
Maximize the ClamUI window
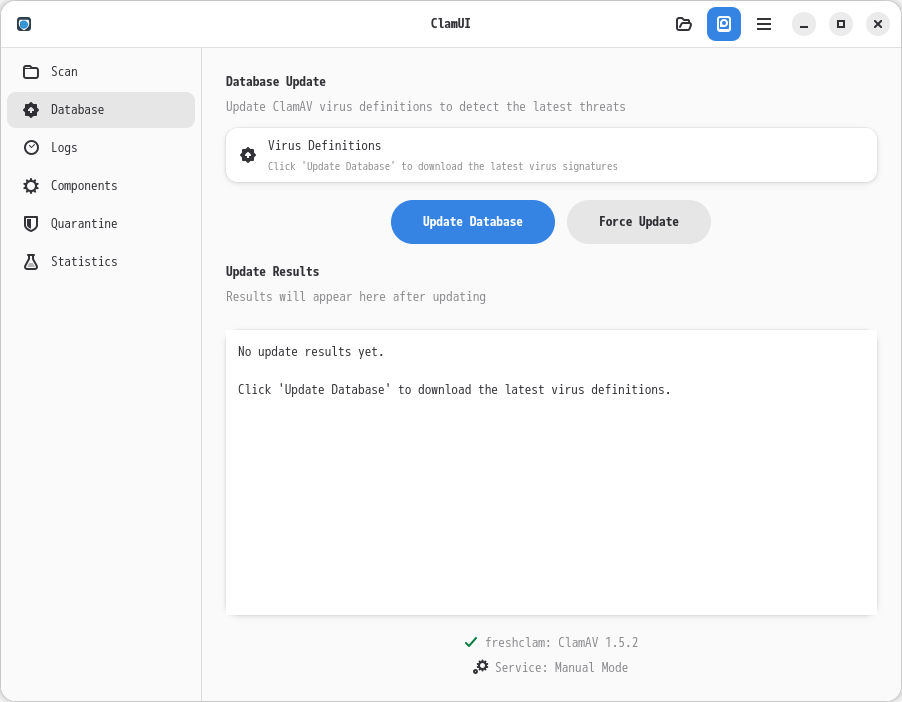[841, 24]
